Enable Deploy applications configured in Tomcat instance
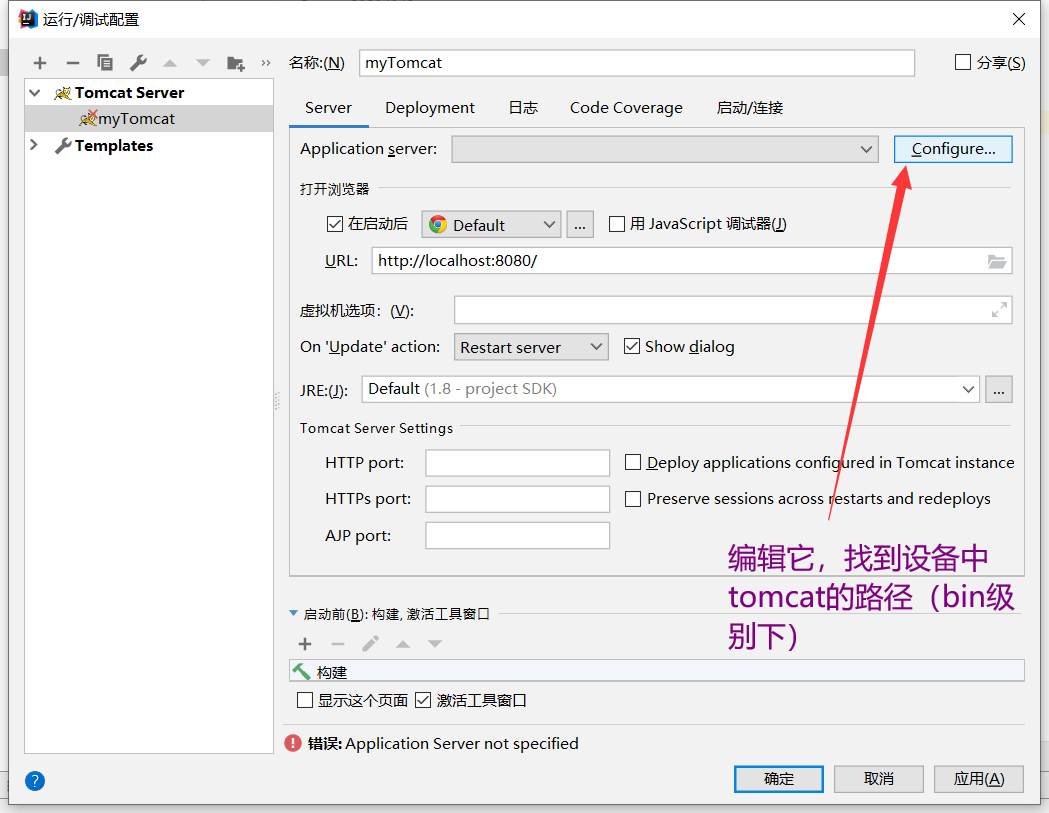This screenshot has height=813, width=1049. point(633,462)
